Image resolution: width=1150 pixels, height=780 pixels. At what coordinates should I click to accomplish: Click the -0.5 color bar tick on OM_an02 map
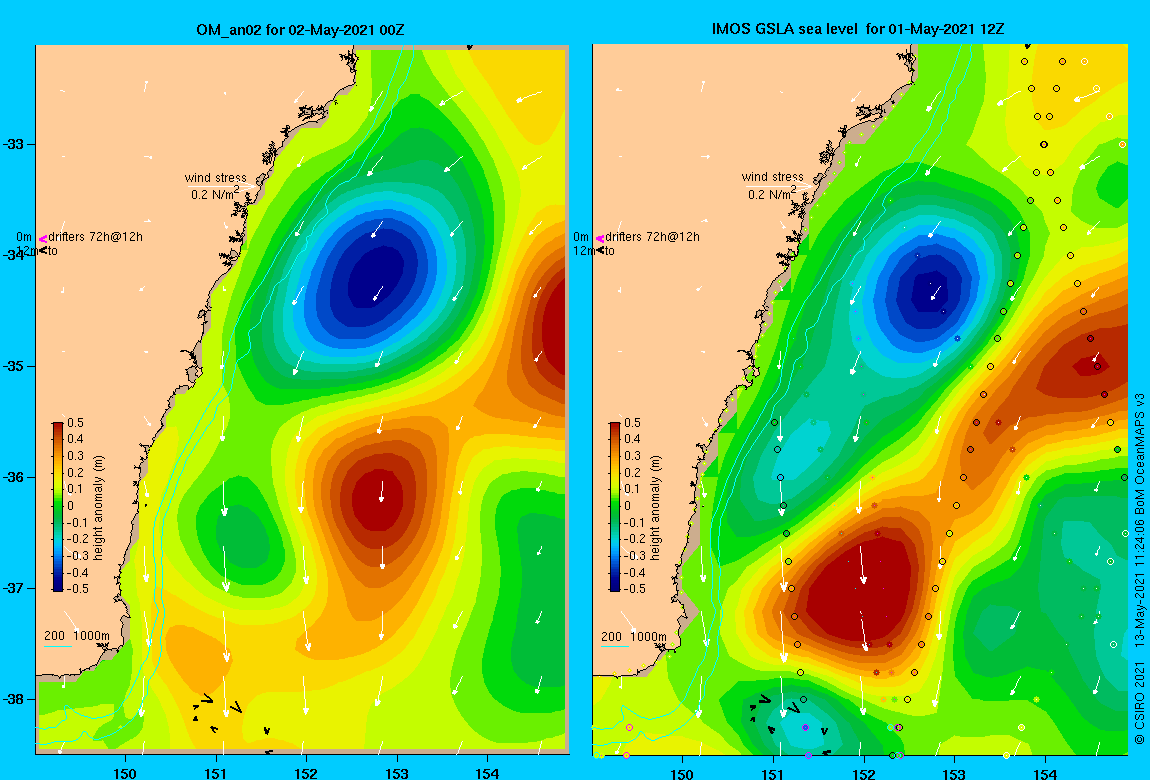tap(77, 589)
